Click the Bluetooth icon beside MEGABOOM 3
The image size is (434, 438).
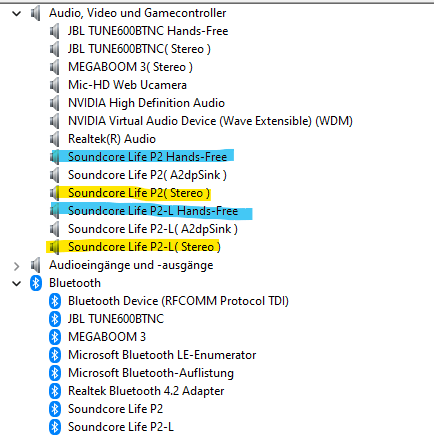click(55, 337)
